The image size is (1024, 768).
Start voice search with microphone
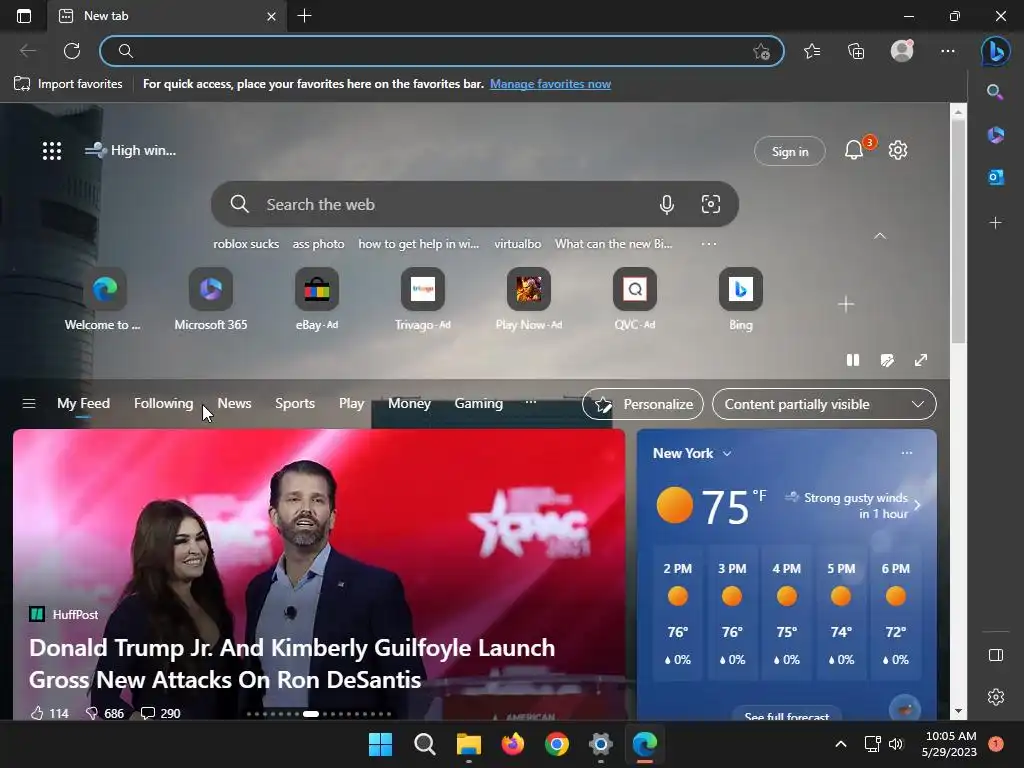666,204
